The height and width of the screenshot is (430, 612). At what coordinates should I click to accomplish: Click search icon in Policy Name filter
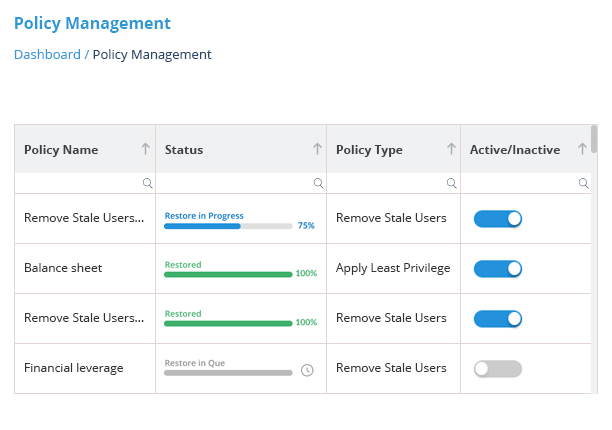[x=148, y=183]
